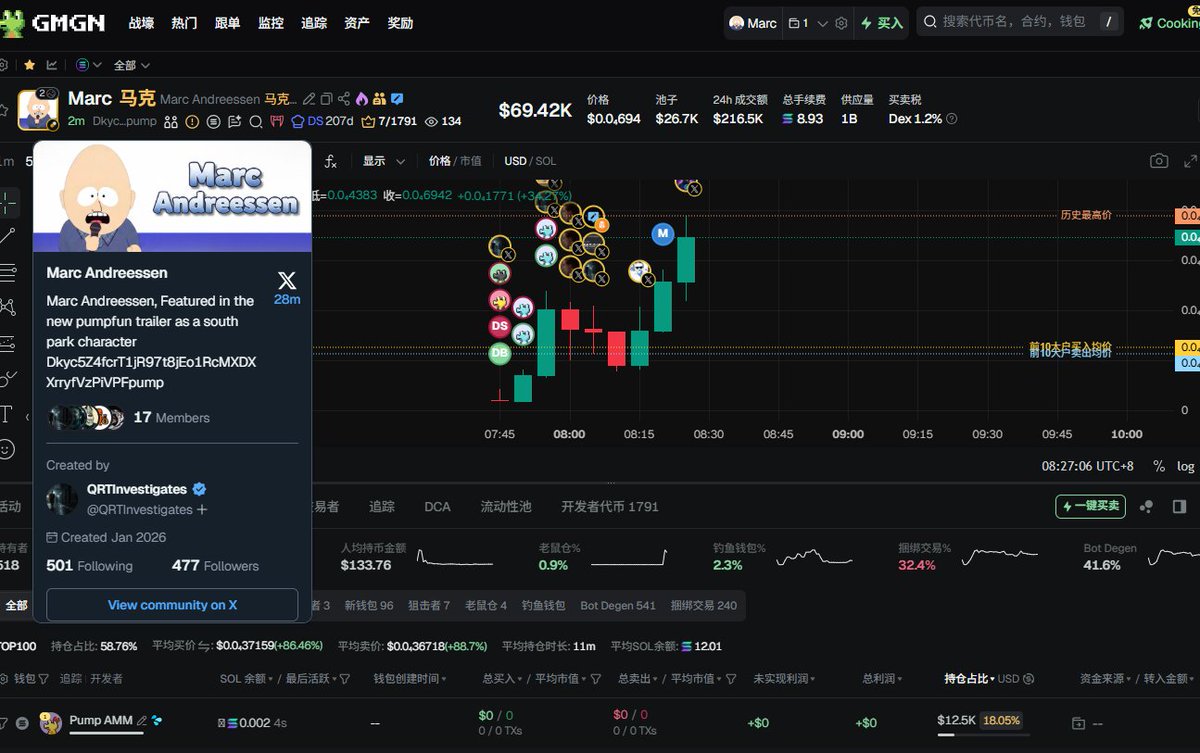Select the crosshair cursor tool
The height and width of the screenshot is (753, 1200).
pos(8,203)
